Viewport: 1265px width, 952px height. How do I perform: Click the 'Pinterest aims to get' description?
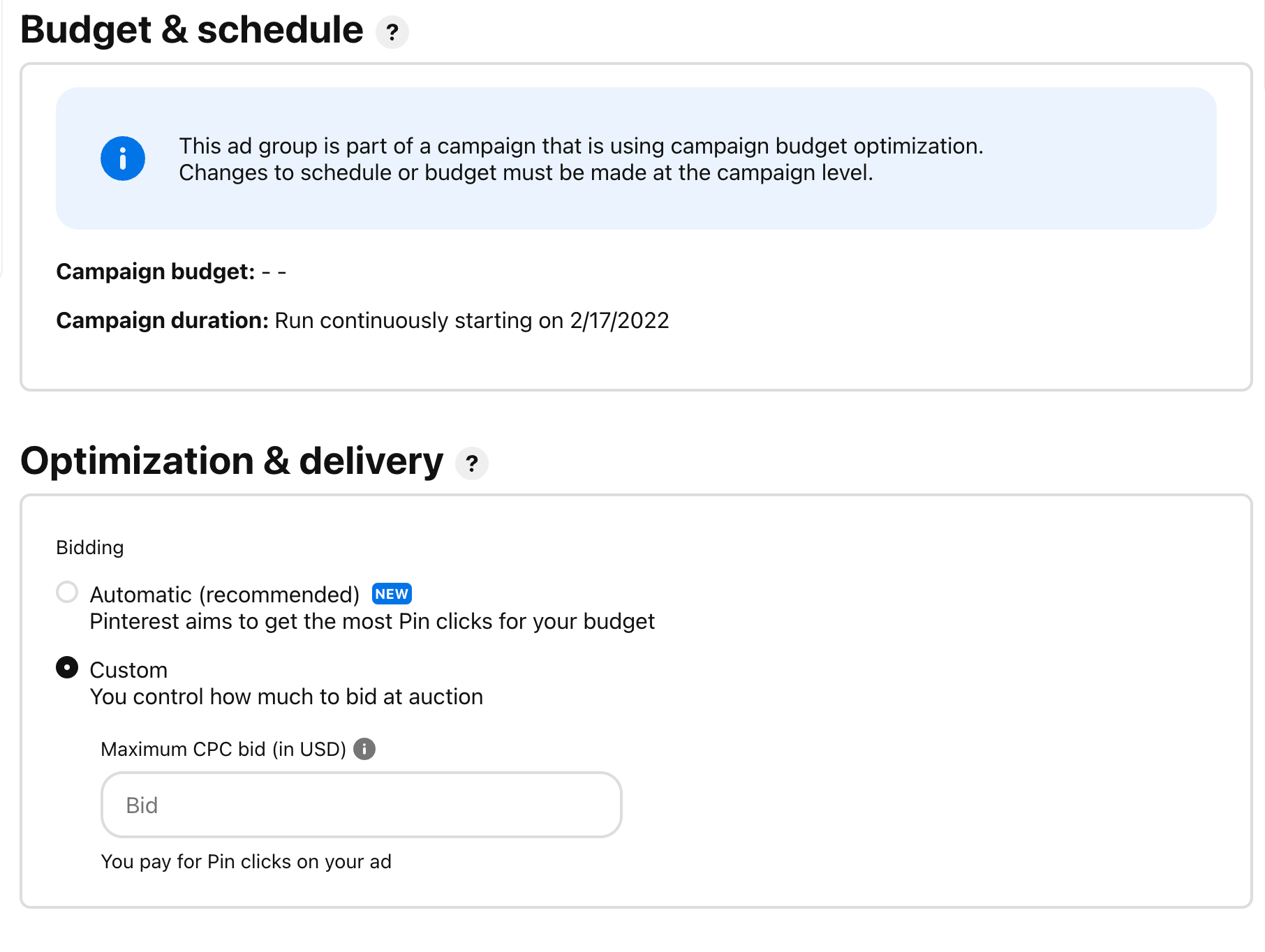click(x=372, y=621)
